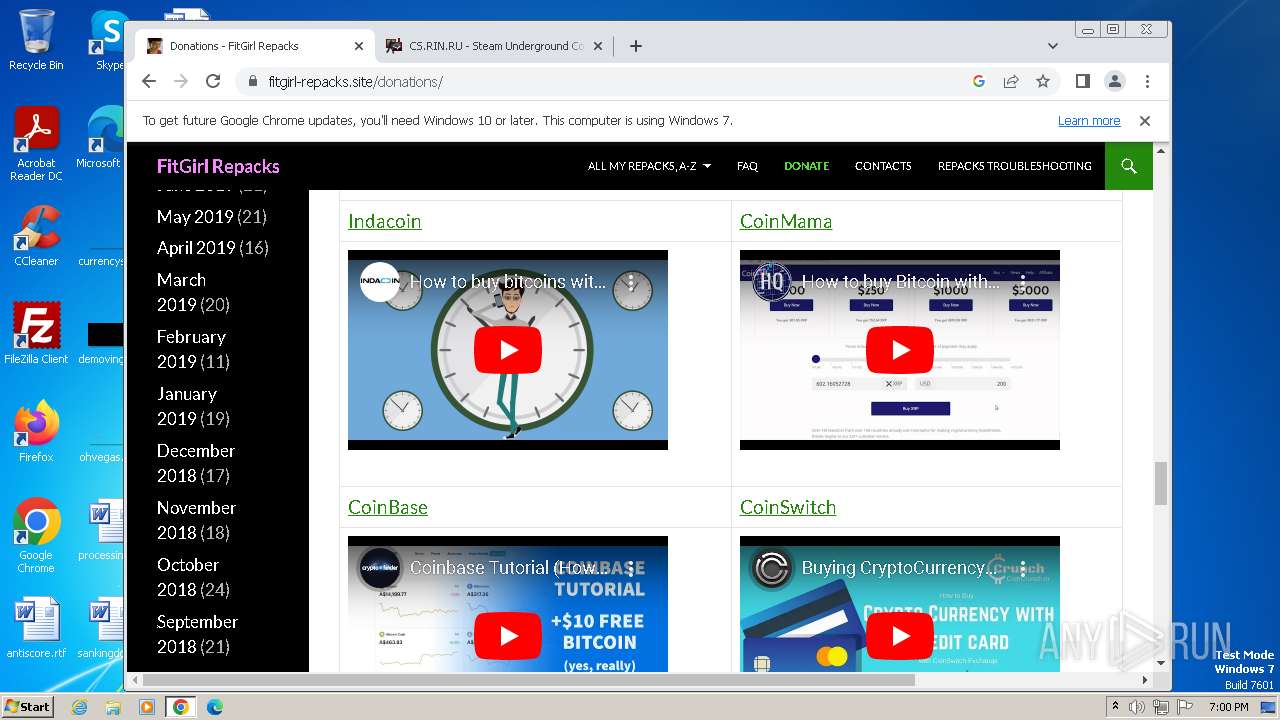Play the Coinbase Tutorial video

[x=508, y=636]
